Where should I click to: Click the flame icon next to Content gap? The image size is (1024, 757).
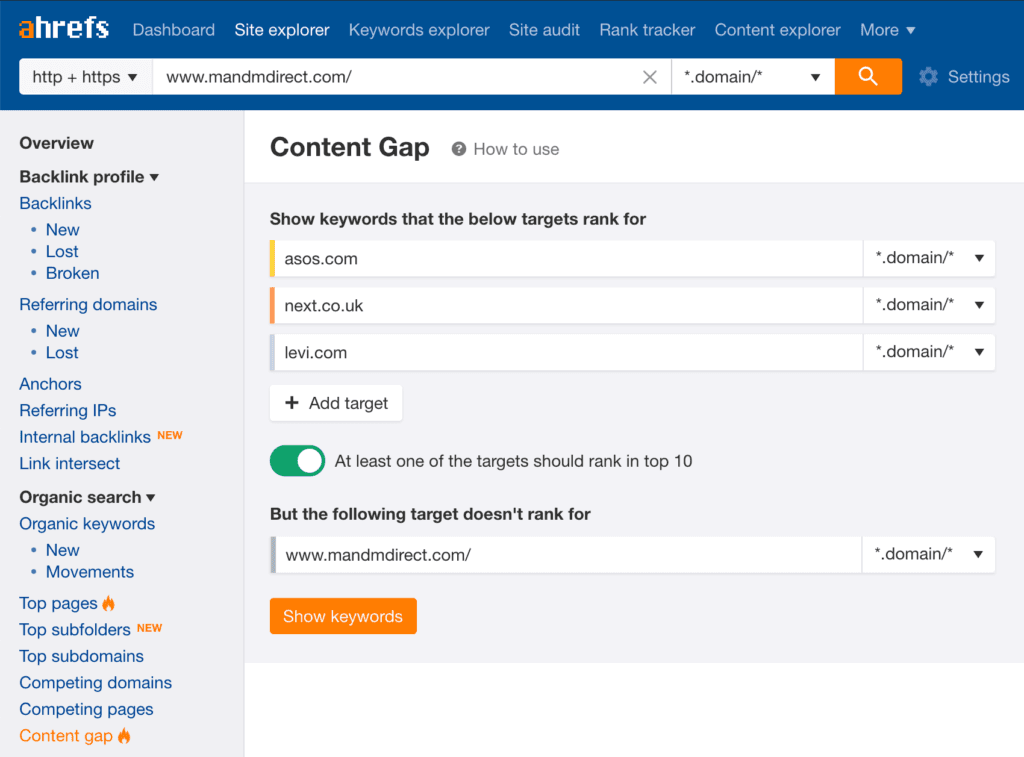[124, 735]
